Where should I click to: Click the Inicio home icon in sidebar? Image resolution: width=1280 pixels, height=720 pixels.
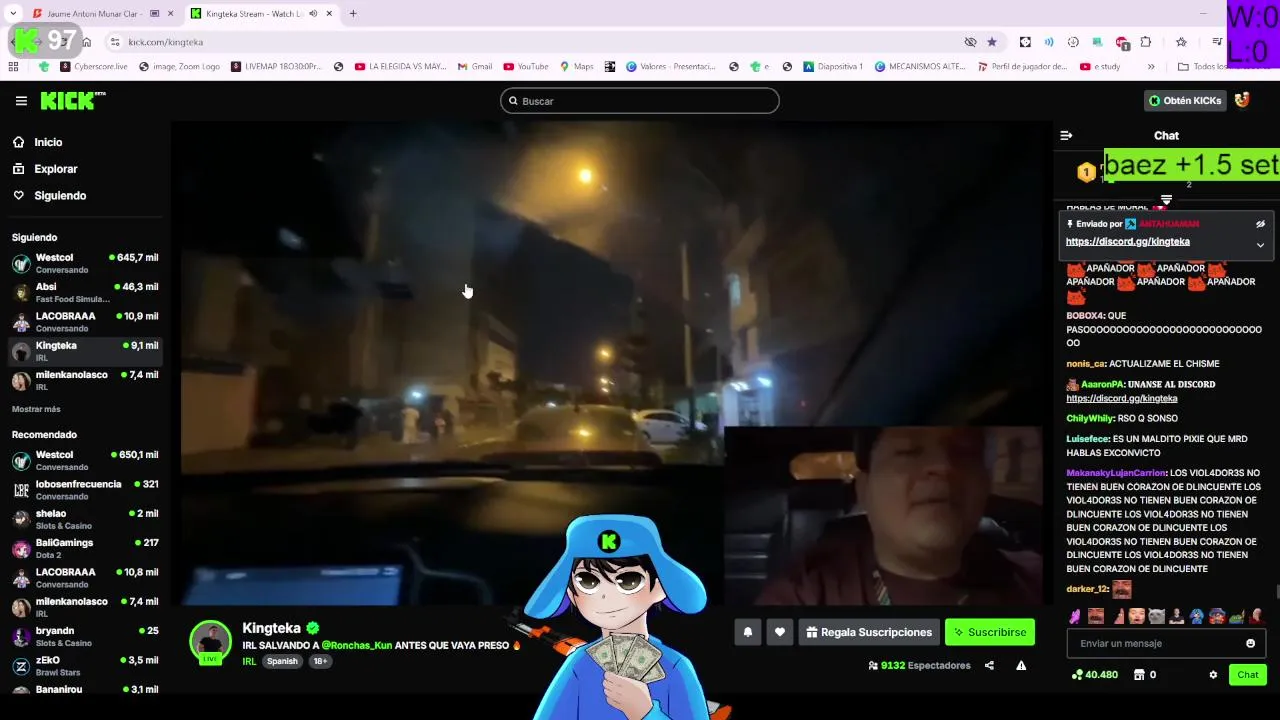(x=18, y=142)
